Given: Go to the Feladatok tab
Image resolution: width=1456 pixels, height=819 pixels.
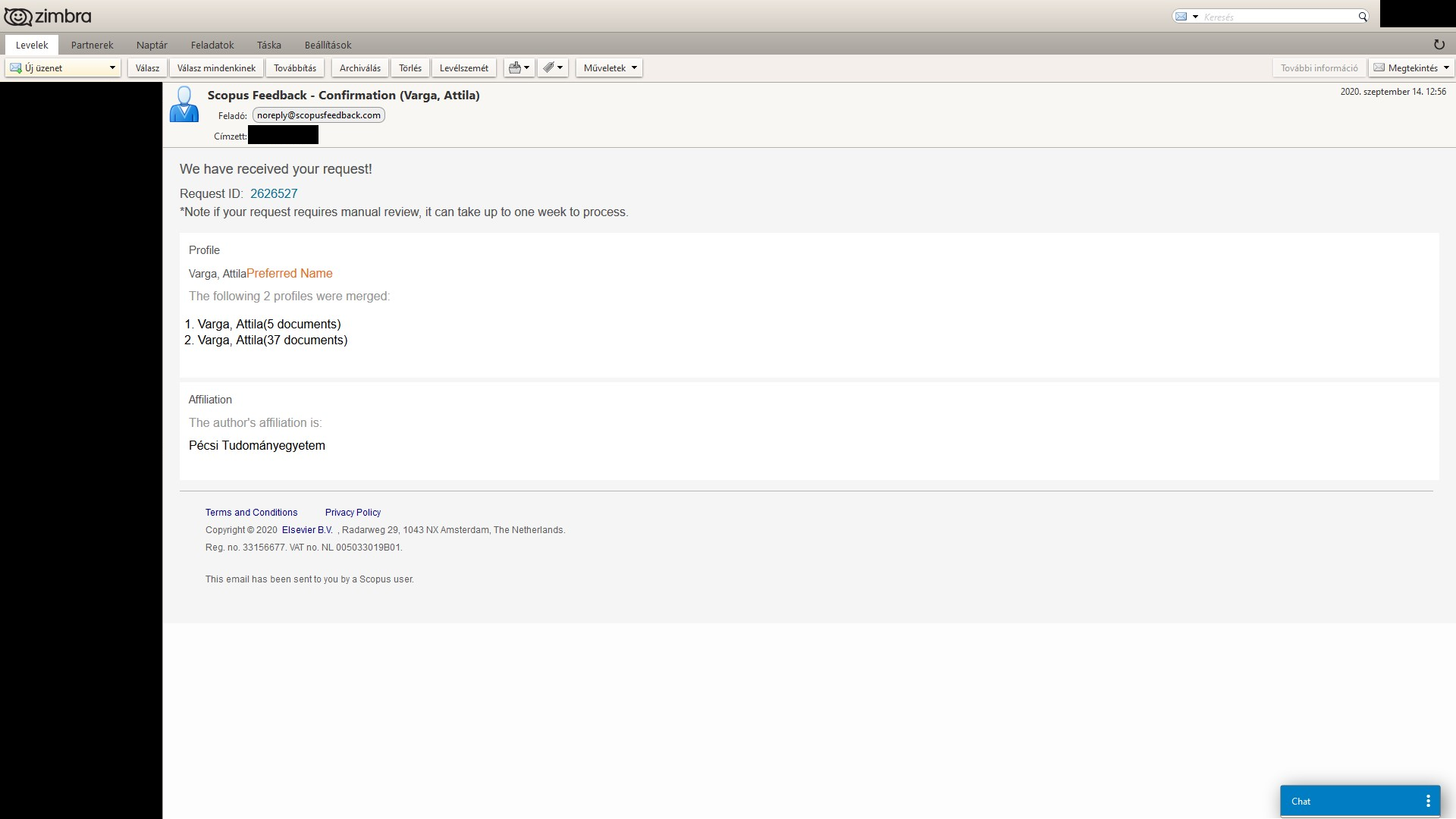Looking at the screenshot, I should (212, 45).
